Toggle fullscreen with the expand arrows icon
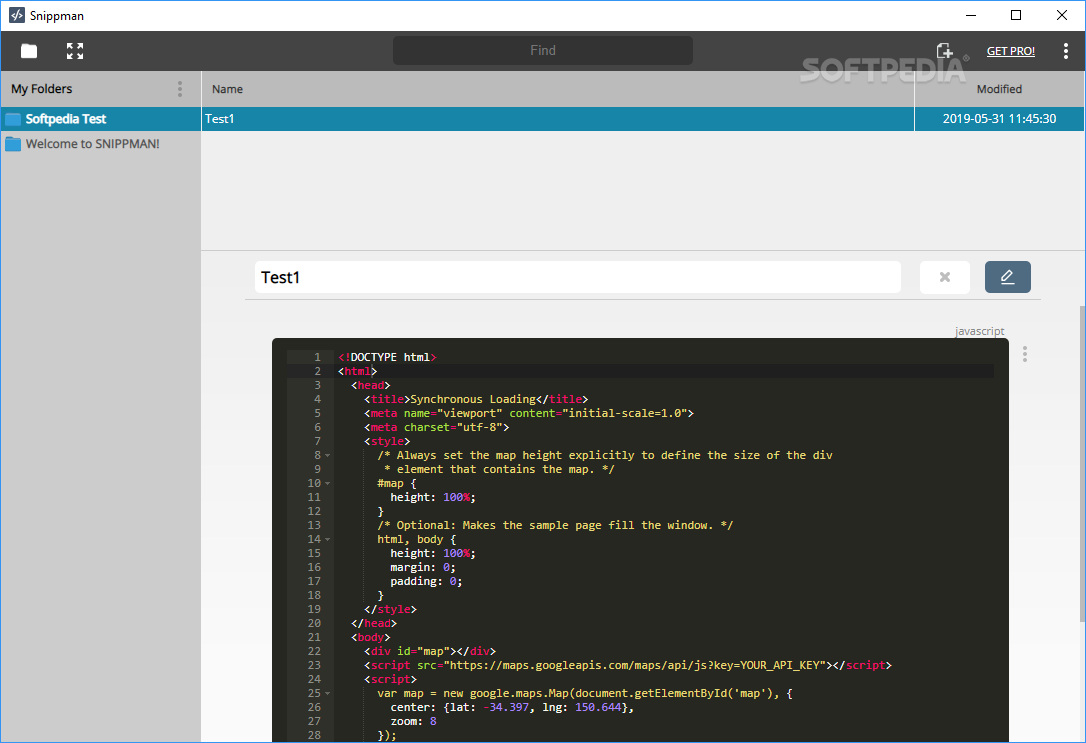The image size is (1086, 743). pos(75,51)
